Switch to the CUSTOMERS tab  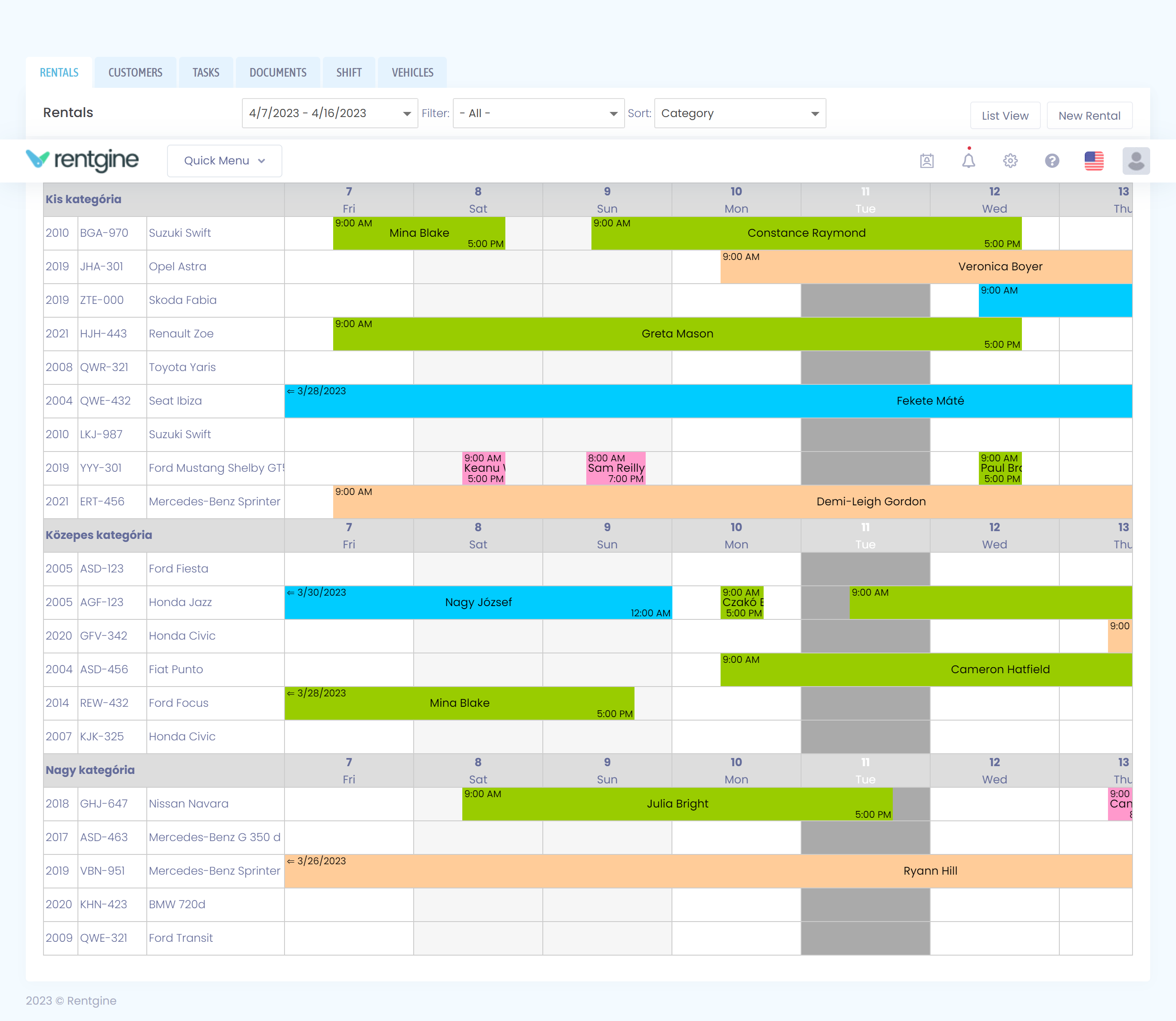point(135,72)
